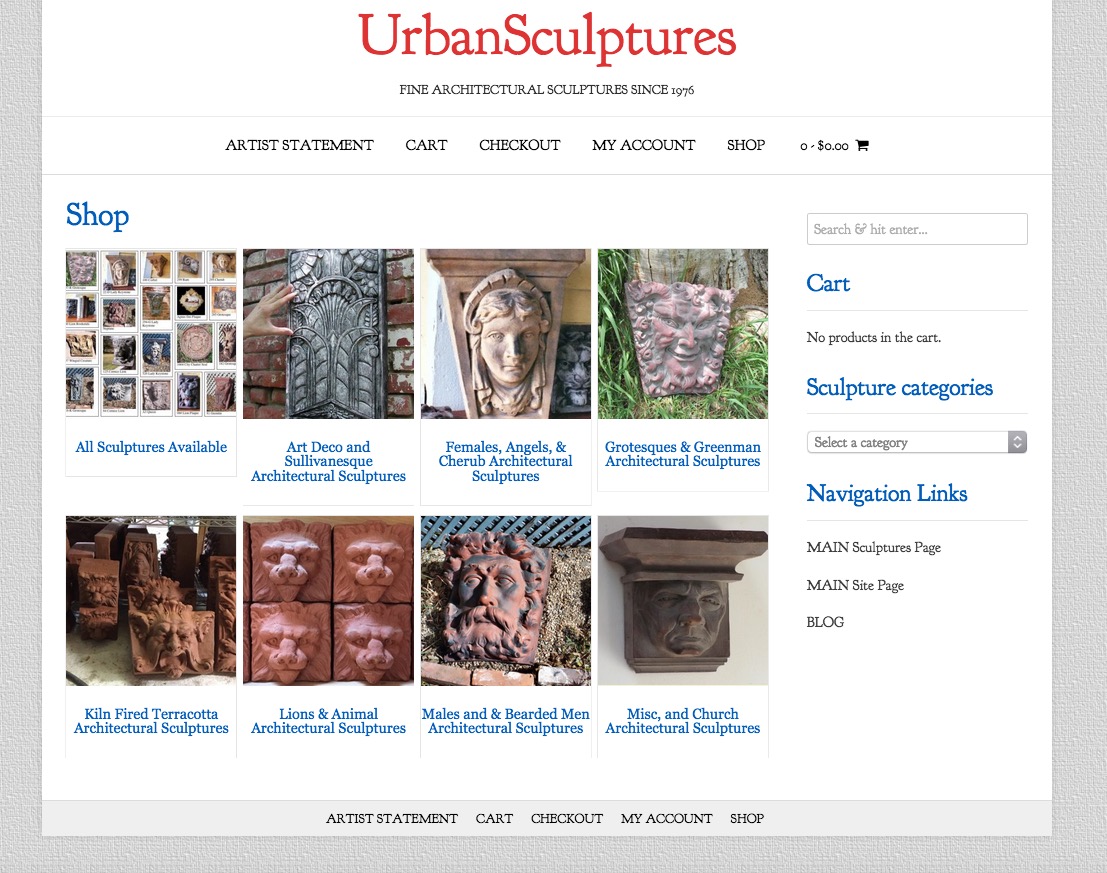Image resolution: width=1107 pixels, height=873 pixels.
Task: Focus the Search & hit enter field
Action: [917, 229]
